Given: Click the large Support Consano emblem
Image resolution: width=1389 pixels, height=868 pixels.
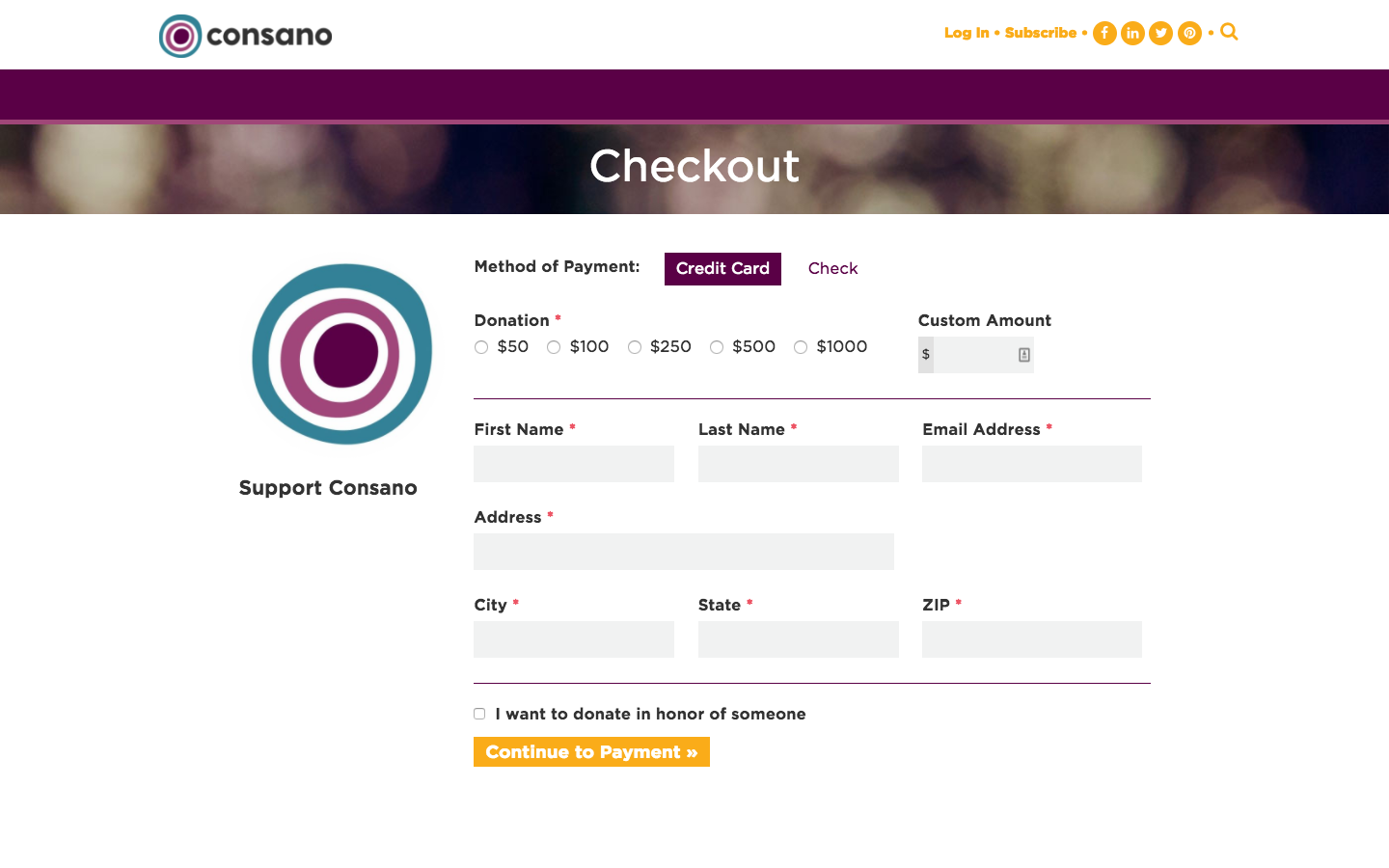Looking at the screenshot, I should point(341,354).
